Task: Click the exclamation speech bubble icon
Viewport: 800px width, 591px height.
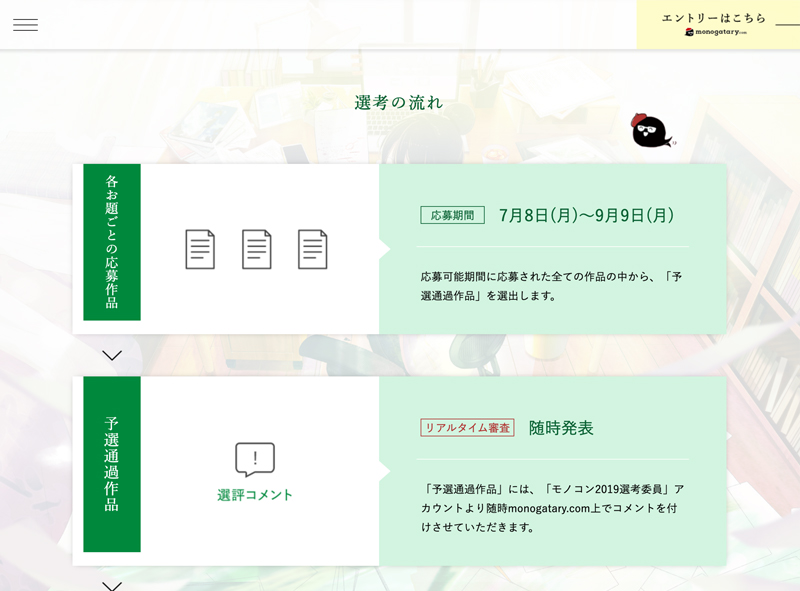Action: point(255,459)
